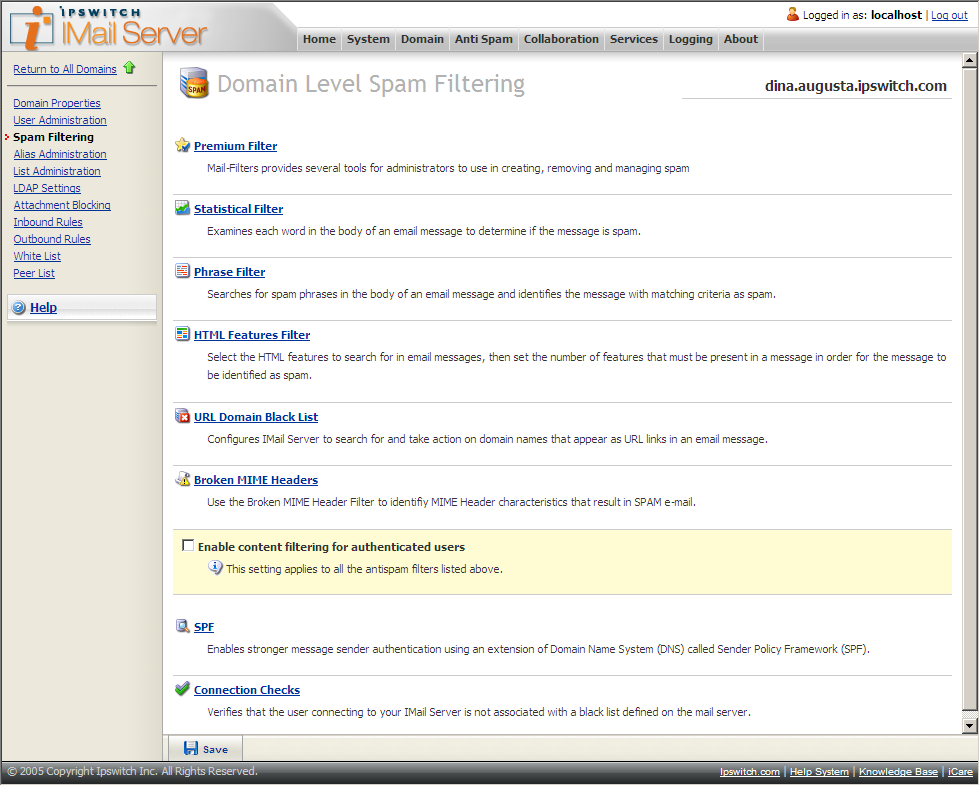Select the Services menu item
980x786 pixels.
tap(634, 39)
